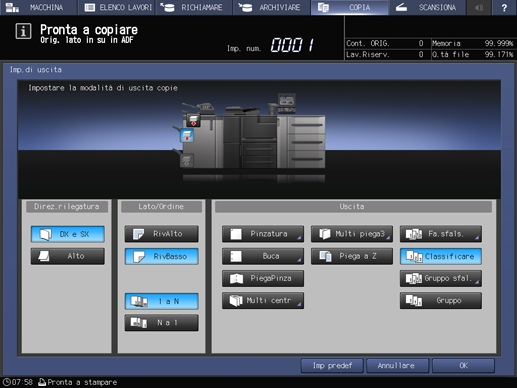Click the Pinzatura staple icon

236,234
